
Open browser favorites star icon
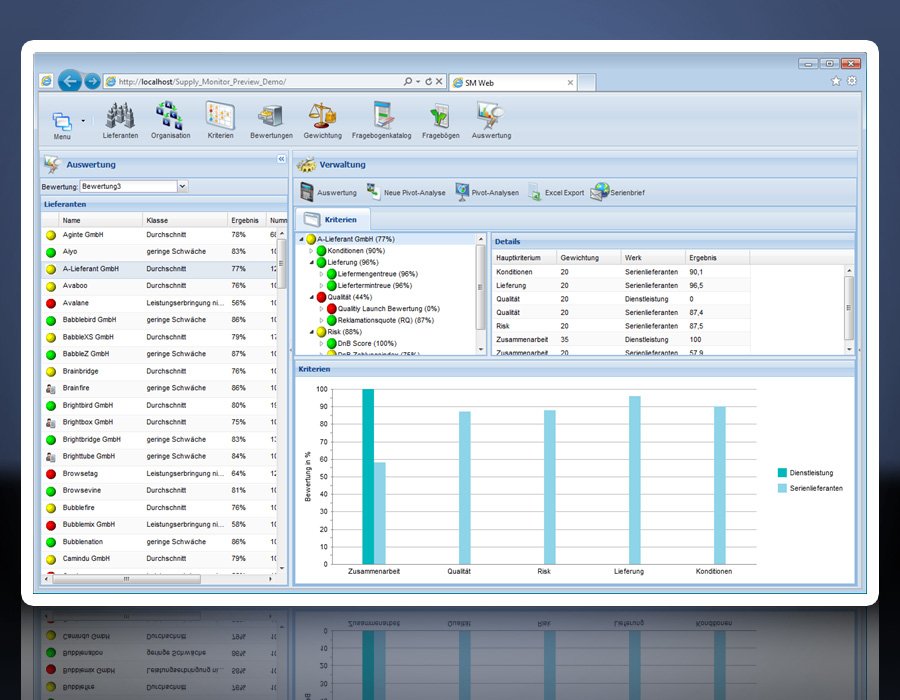(836, 81)
